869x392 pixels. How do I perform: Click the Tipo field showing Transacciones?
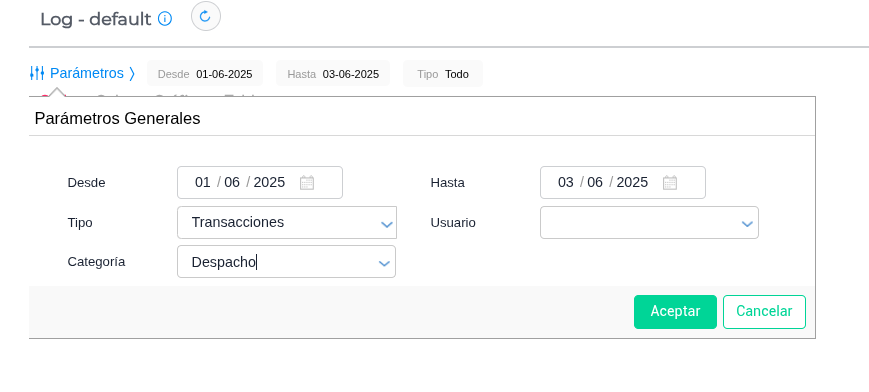tap(287, 222)
